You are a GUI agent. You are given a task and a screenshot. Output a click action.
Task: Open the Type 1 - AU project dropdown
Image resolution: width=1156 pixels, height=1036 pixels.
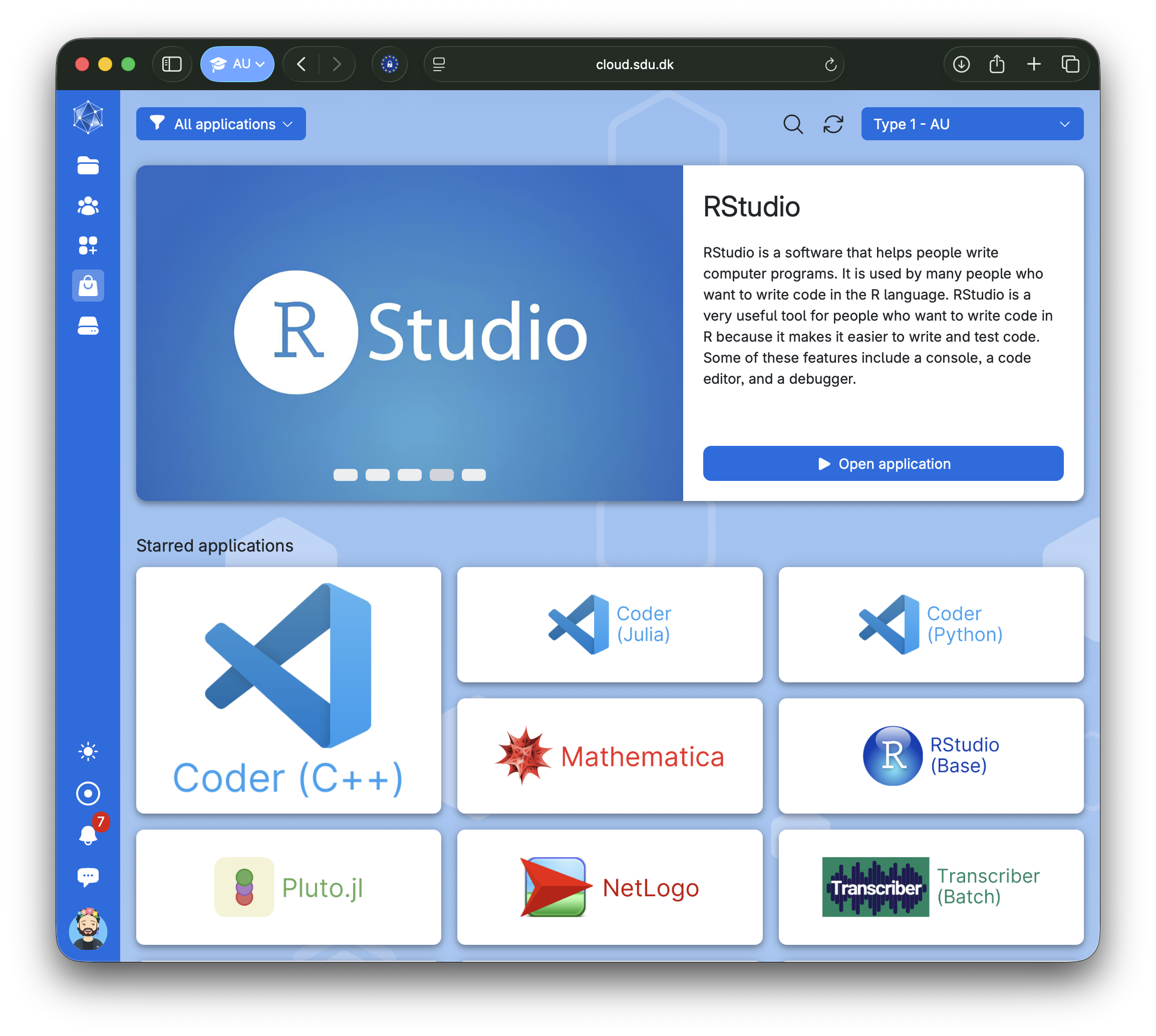click(972, 124)
